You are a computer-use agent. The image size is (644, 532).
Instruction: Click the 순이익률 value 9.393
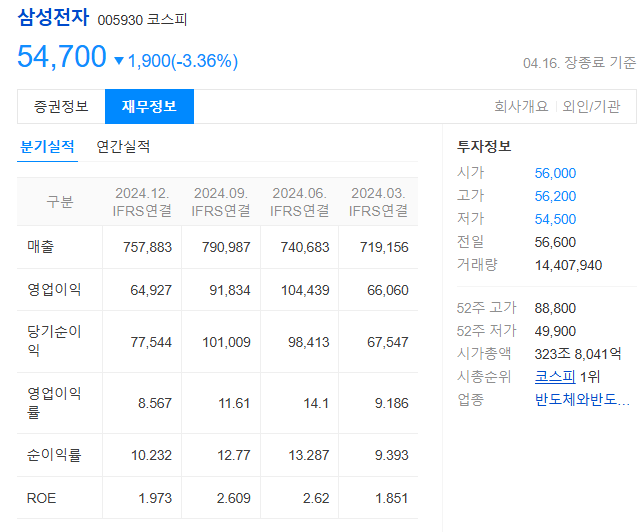coord(391,455)
